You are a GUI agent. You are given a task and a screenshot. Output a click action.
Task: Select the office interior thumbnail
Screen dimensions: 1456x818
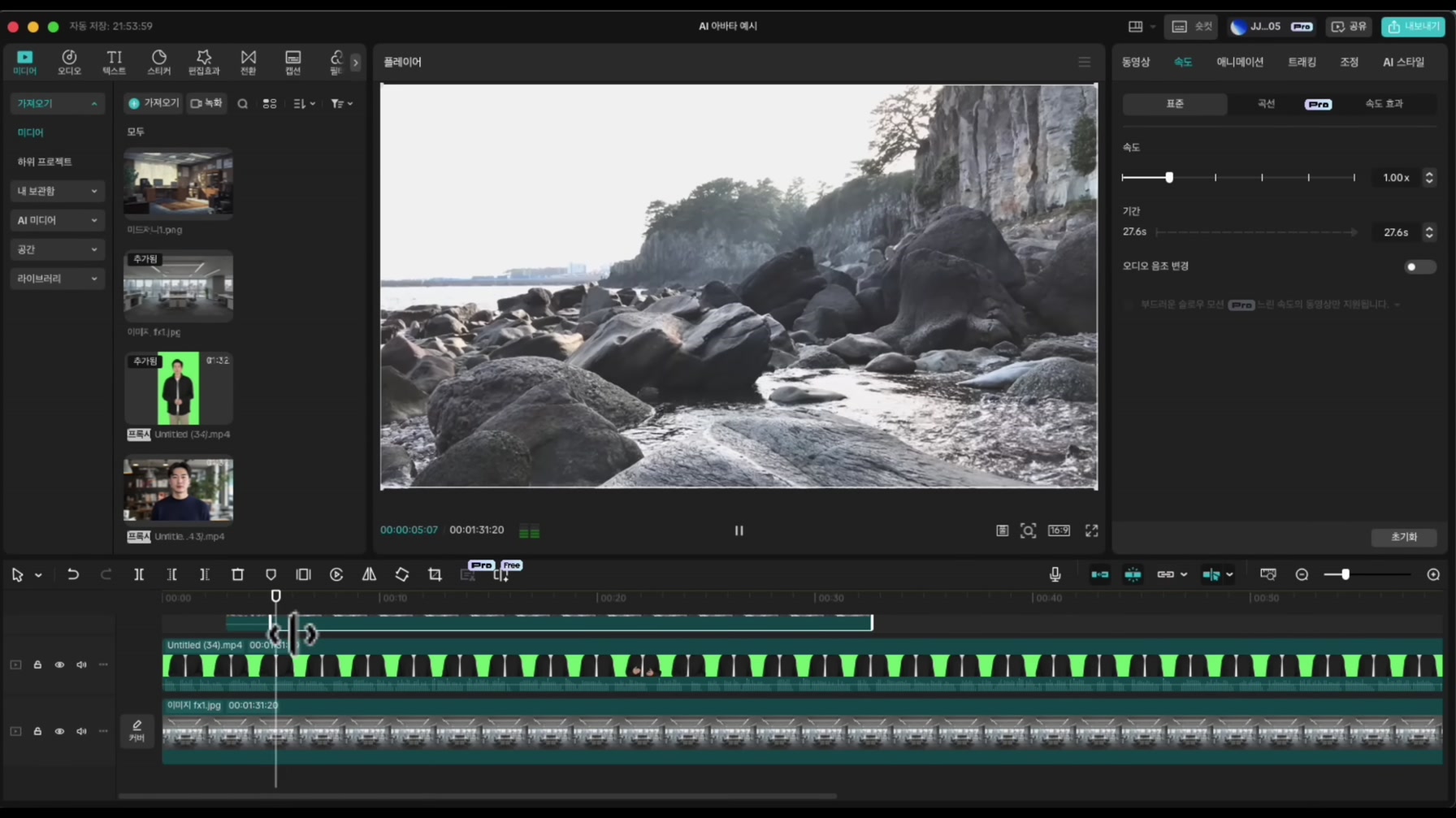coord(178,184)
